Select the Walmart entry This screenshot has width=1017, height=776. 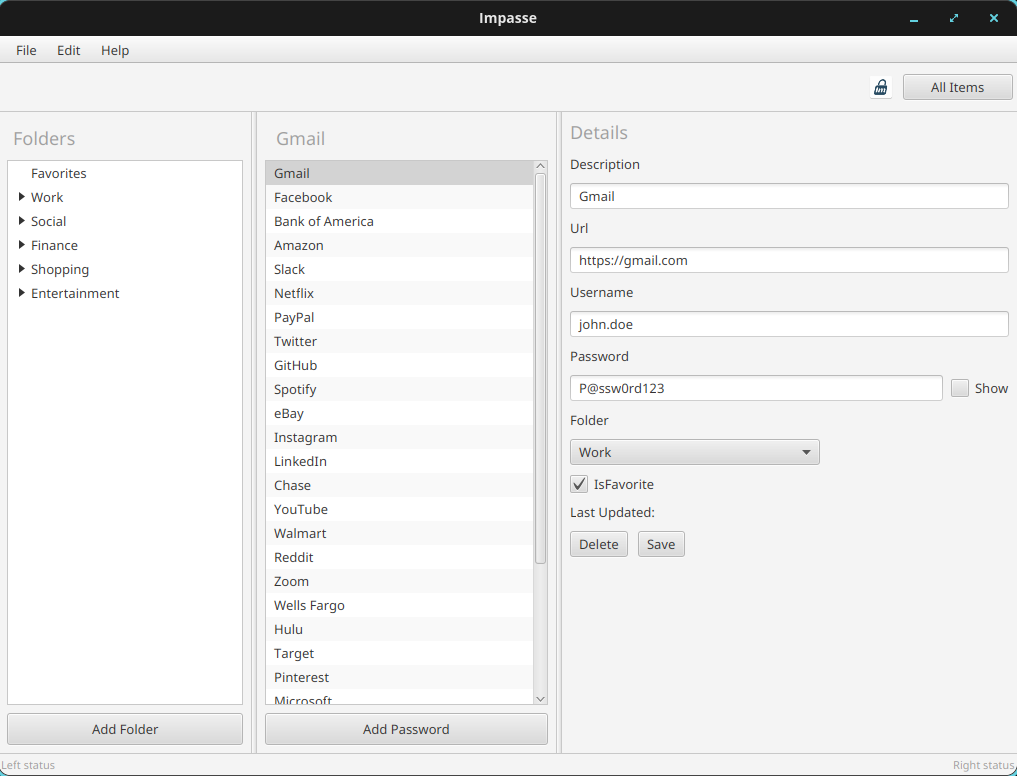click(x=399, y=533)
